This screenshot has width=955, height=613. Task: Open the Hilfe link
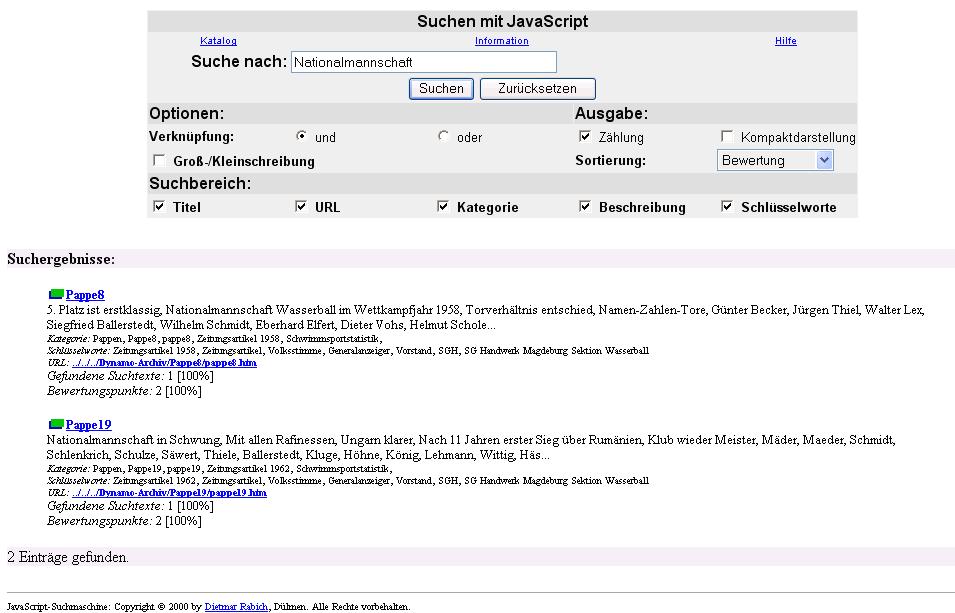pyautogui.click(x=785, y=41)
